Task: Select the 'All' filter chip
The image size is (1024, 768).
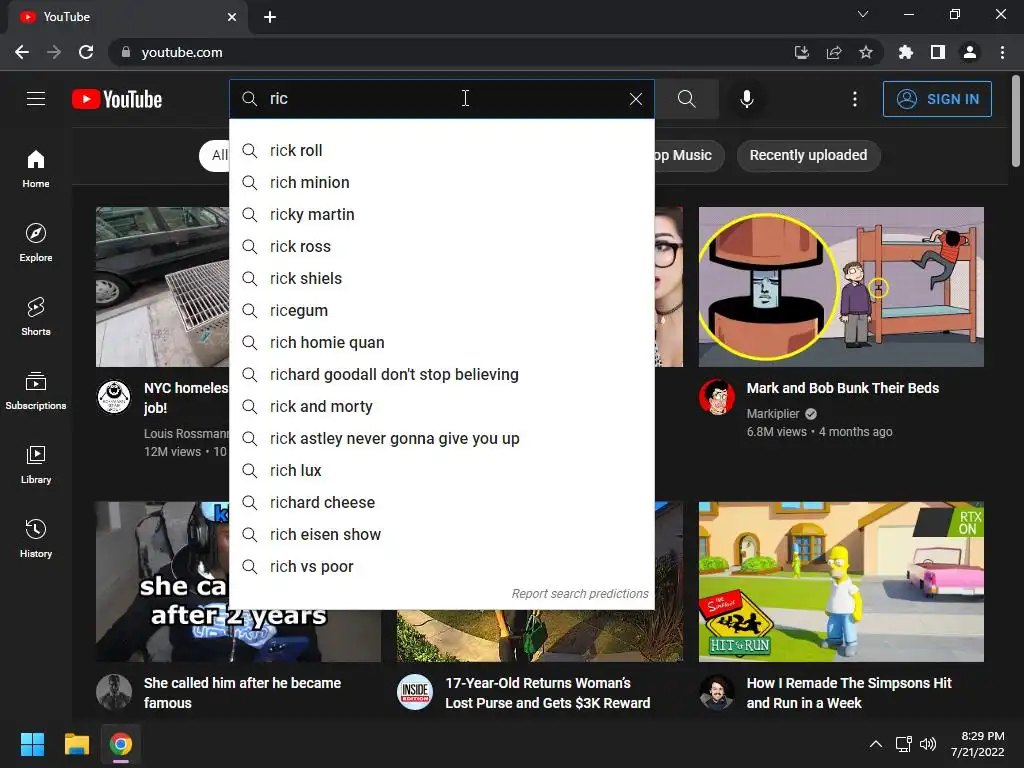Action: tap(214, 155)
